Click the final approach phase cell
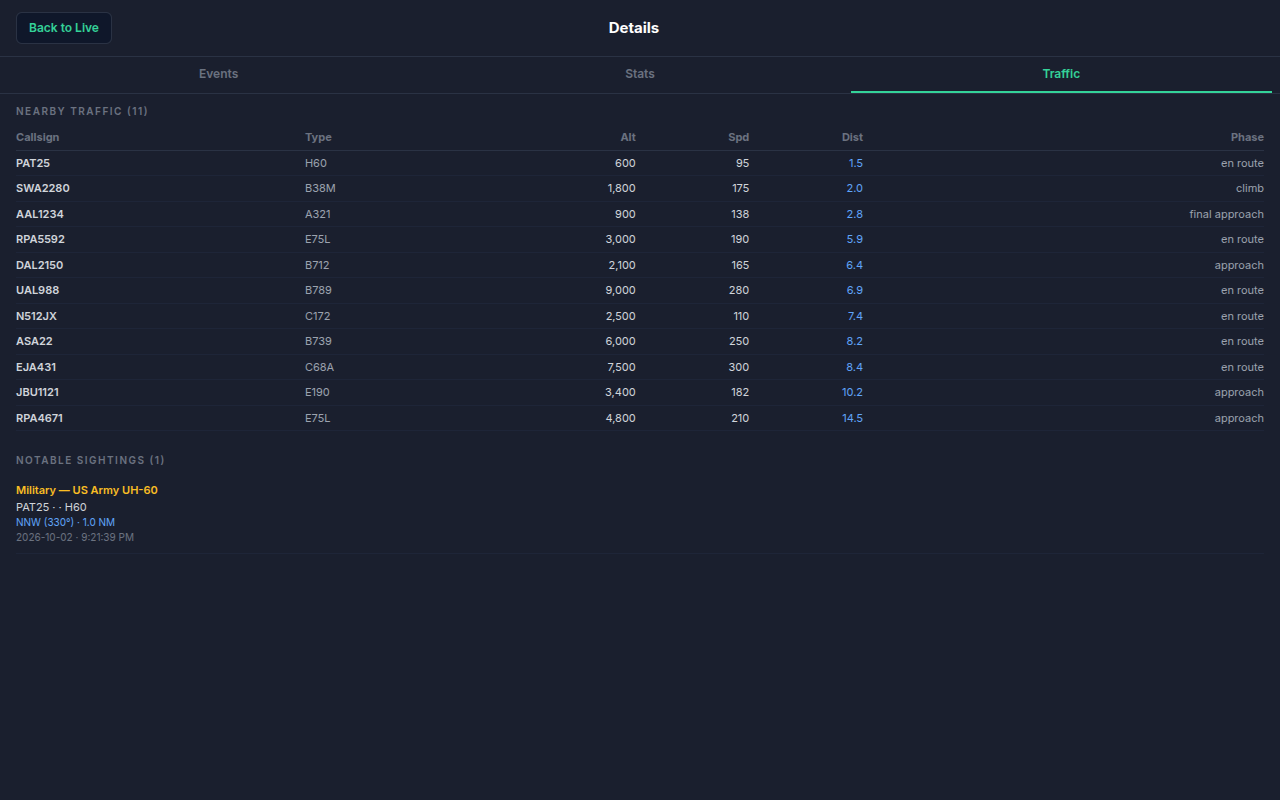Screen dimensions: 1280x800 pos(1226,214)
